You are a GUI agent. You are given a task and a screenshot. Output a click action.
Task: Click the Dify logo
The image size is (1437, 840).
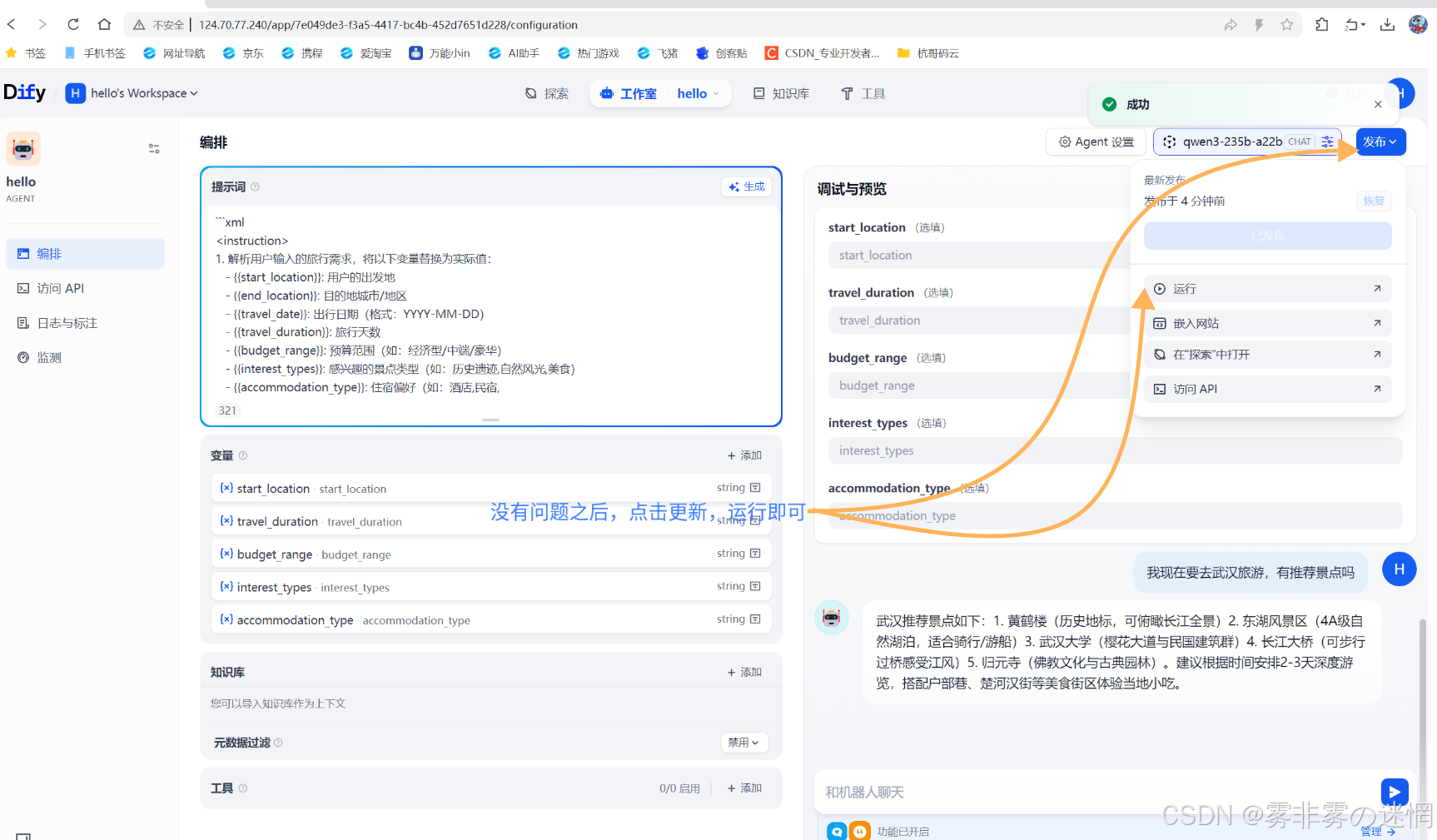click(25, 92)
